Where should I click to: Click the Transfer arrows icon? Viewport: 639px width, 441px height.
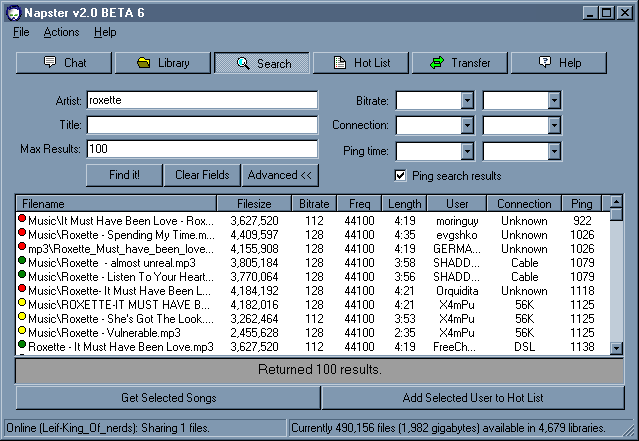pyautogui.click(x=436, y=63)
